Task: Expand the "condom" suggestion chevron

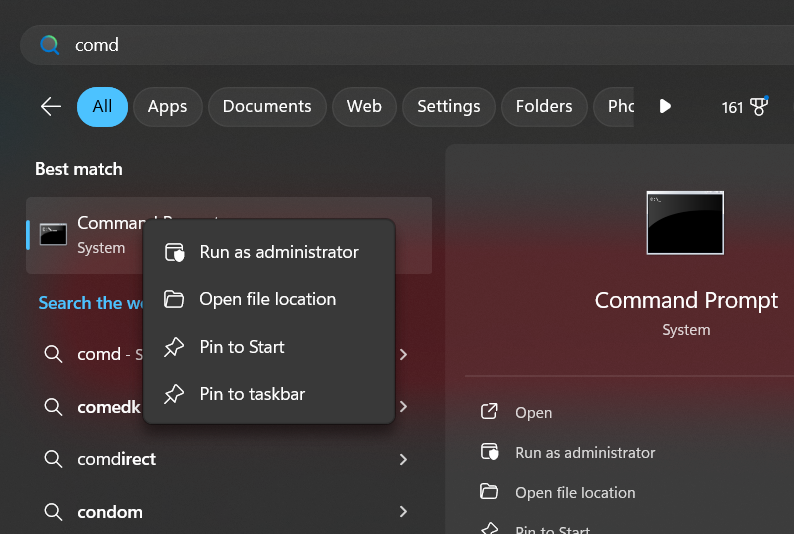Action: coord(403,512)
